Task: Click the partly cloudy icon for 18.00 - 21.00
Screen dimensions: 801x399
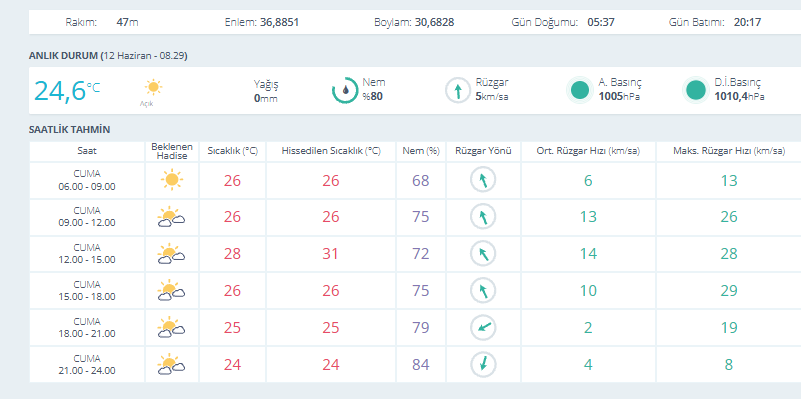Action: click(171, 327)
